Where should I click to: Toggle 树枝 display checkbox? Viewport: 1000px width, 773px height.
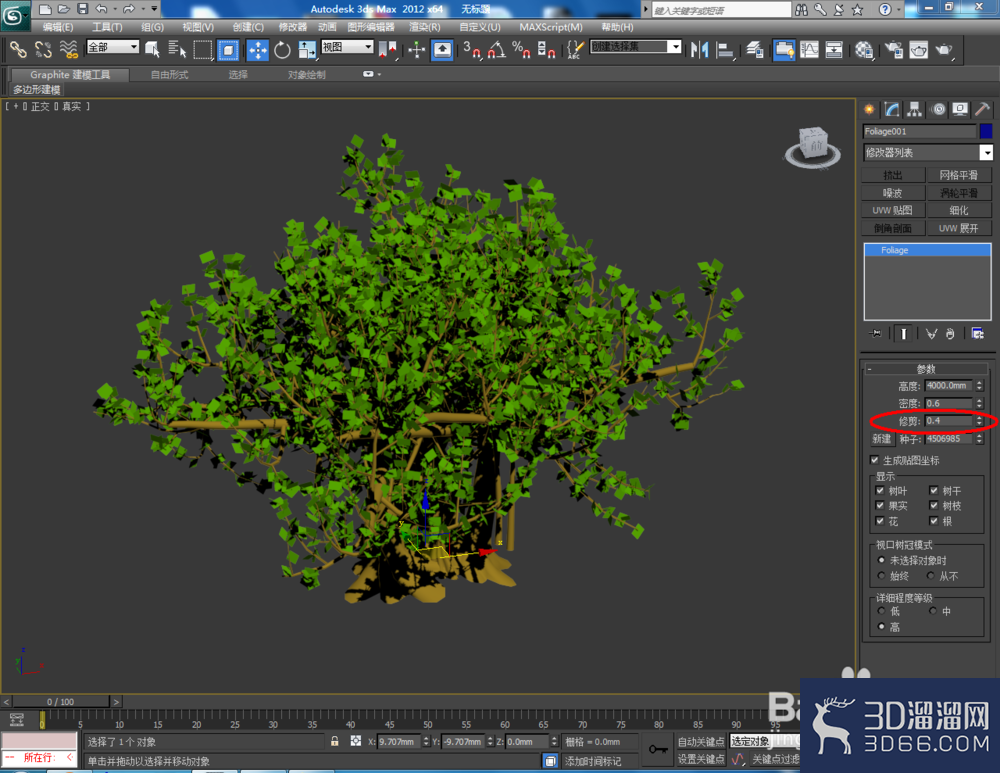pos(934,505)
